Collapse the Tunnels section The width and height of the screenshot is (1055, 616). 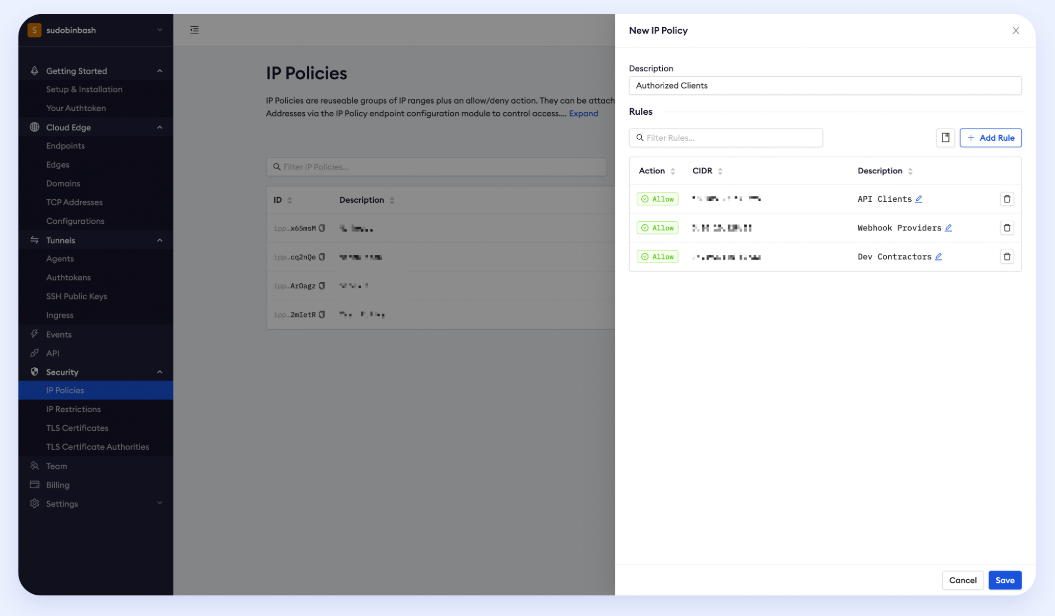click(159, 240)
